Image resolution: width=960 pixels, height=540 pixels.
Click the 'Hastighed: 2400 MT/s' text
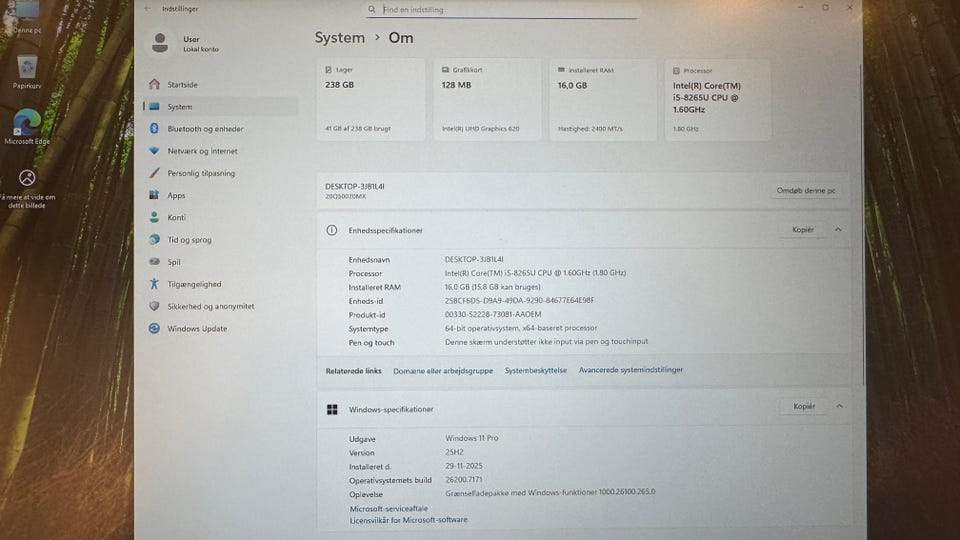point(590,129)
